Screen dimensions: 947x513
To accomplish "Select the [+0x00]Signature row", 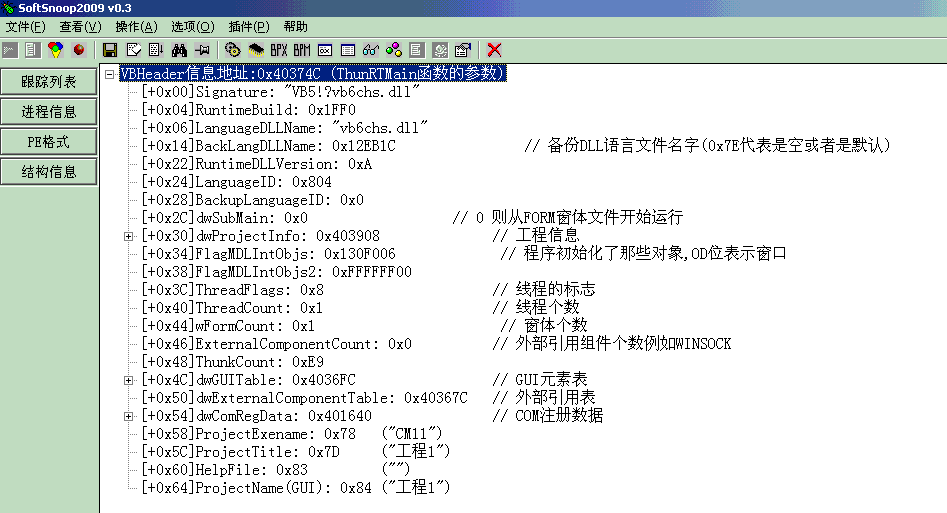I will (280, 92).
